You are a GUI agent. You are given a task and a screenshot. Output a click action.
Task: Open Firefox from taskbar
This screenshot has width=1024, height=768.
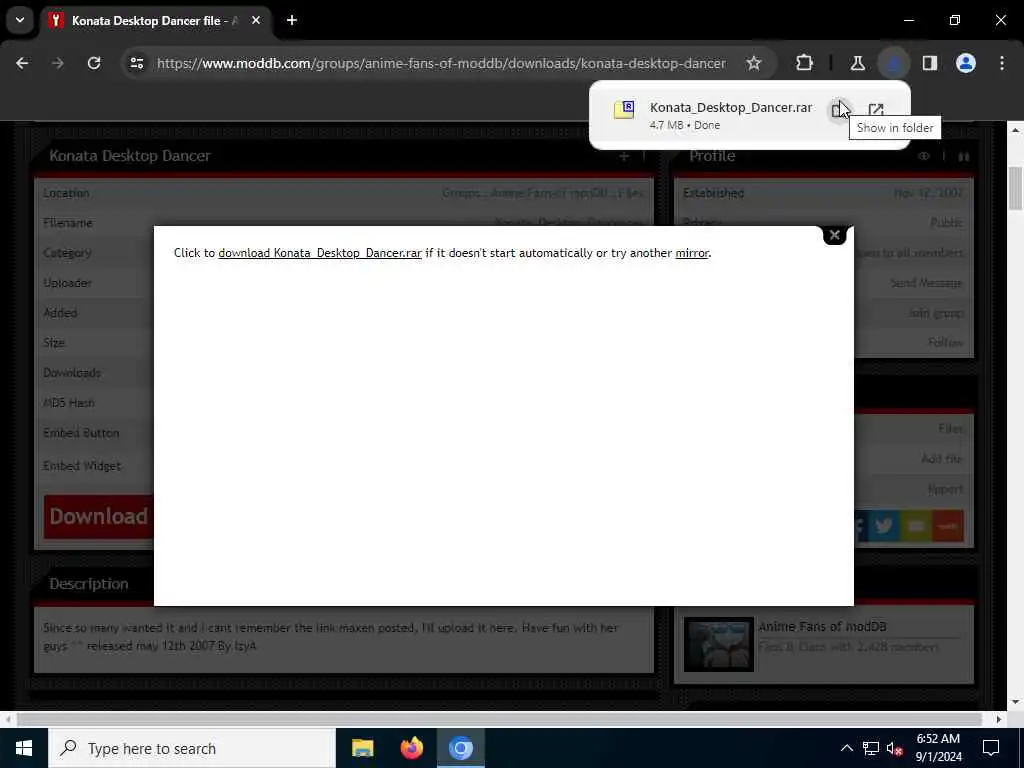point(411,748)
